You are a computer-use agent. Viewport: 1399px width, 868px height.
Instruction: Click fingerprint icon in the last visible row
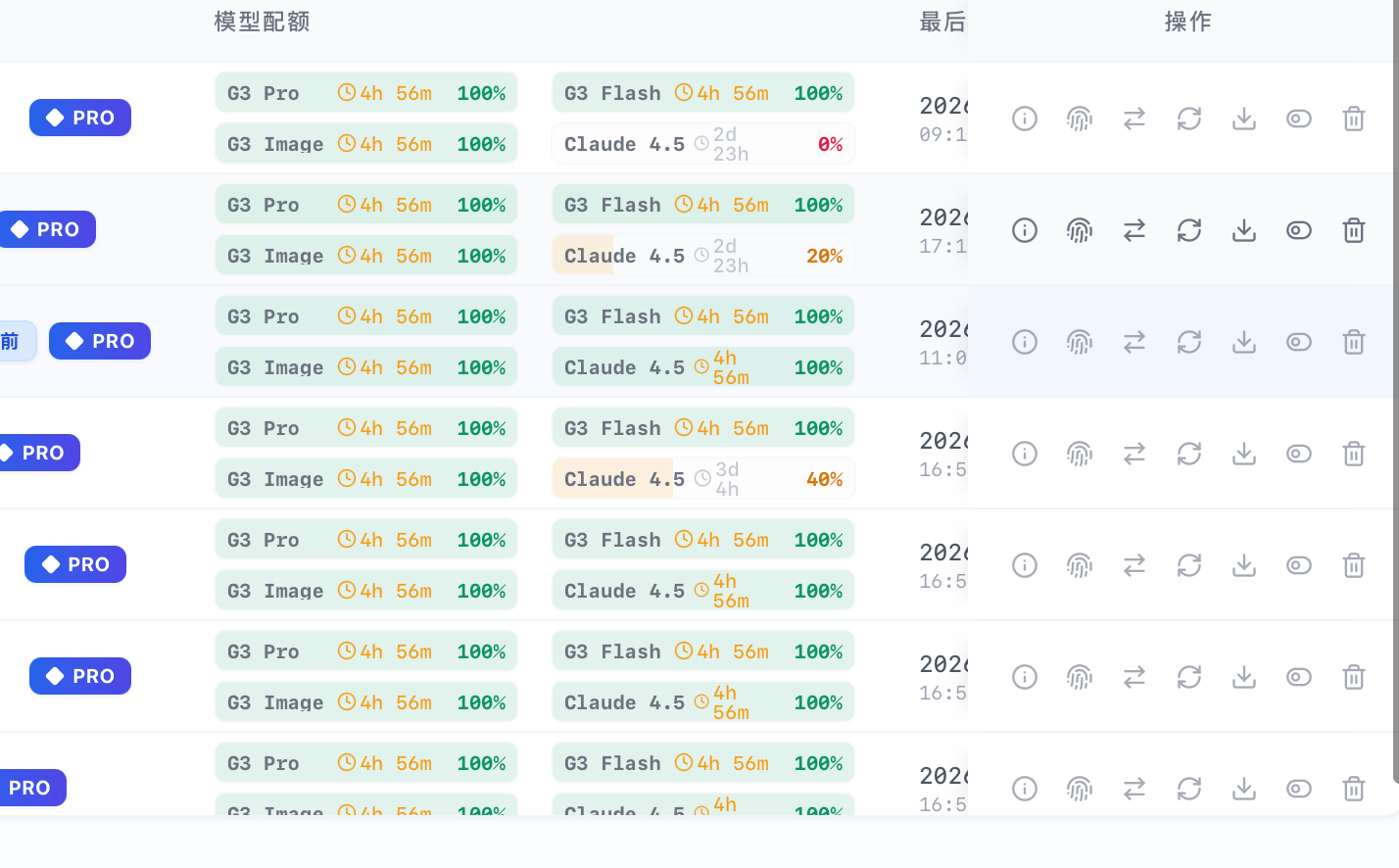pyautogui.click(x=1080, y=789)
